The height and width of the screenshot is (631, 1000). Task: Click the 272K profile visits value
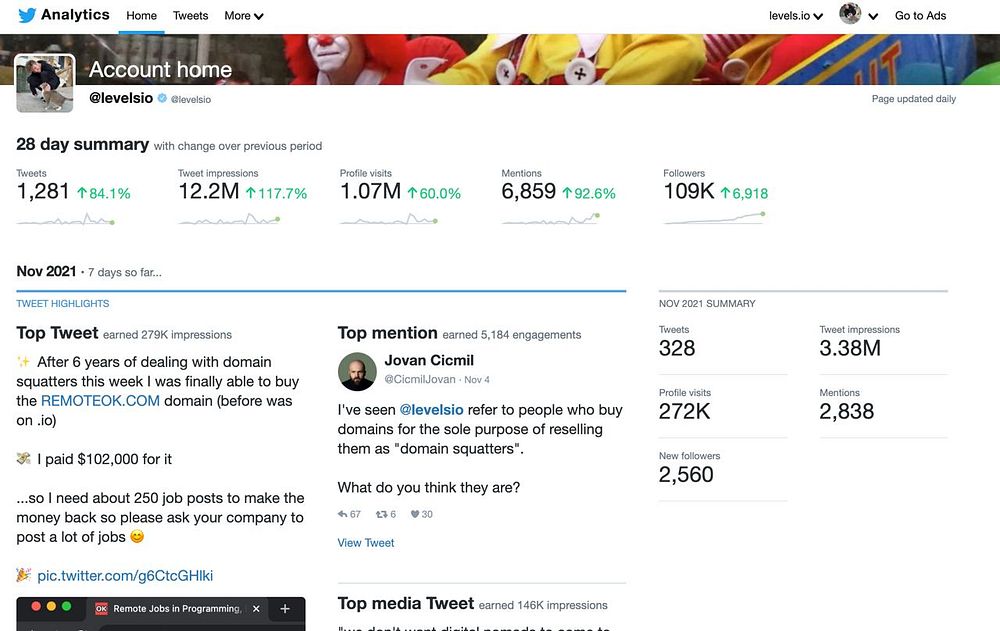[684, 412]
